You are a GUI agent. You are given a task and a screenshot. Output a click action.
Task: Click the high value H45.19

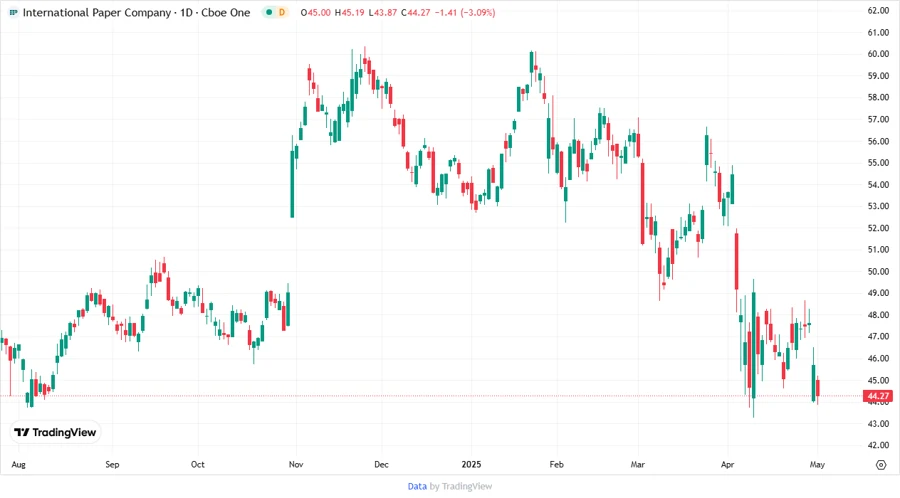coord(350,12)
